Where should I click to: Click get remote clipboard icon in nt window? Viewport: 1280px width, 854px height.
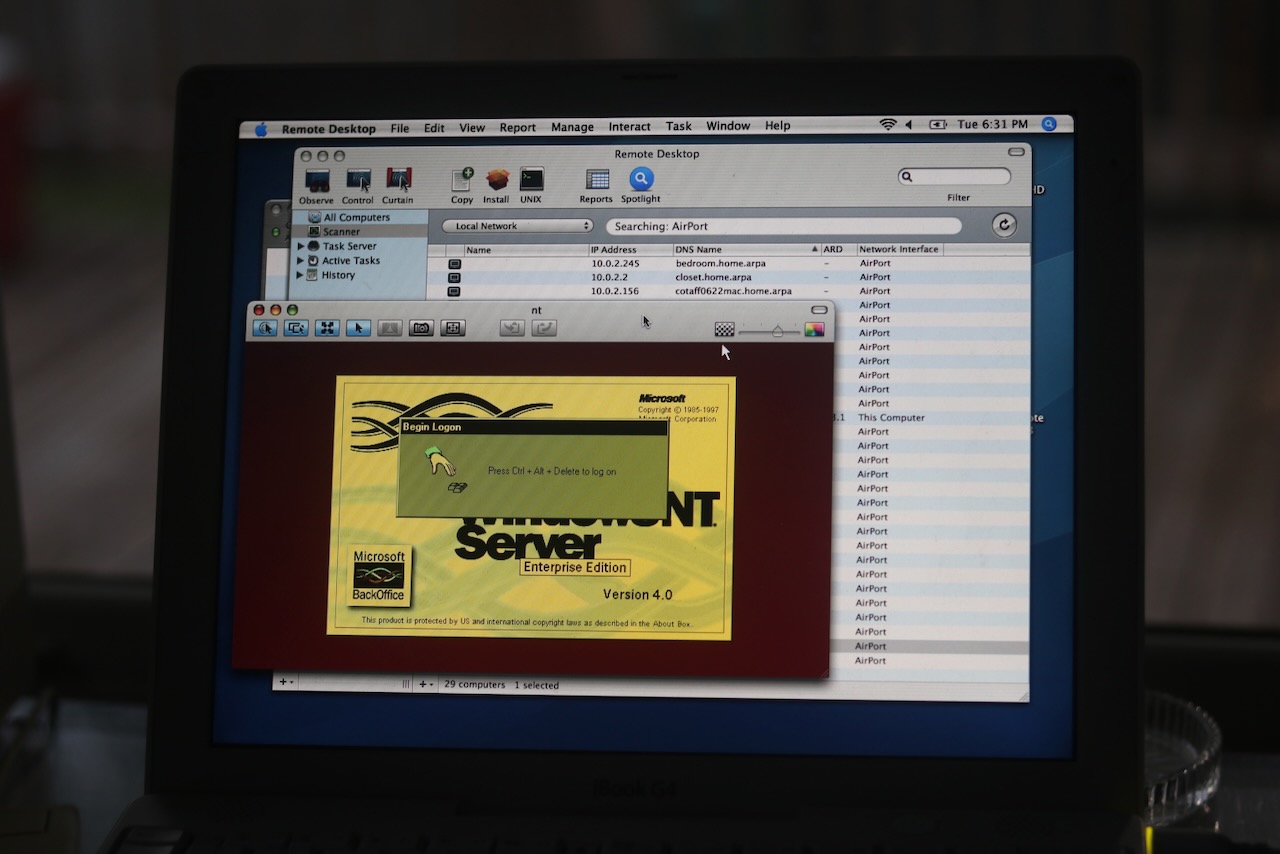pos(512,328)
